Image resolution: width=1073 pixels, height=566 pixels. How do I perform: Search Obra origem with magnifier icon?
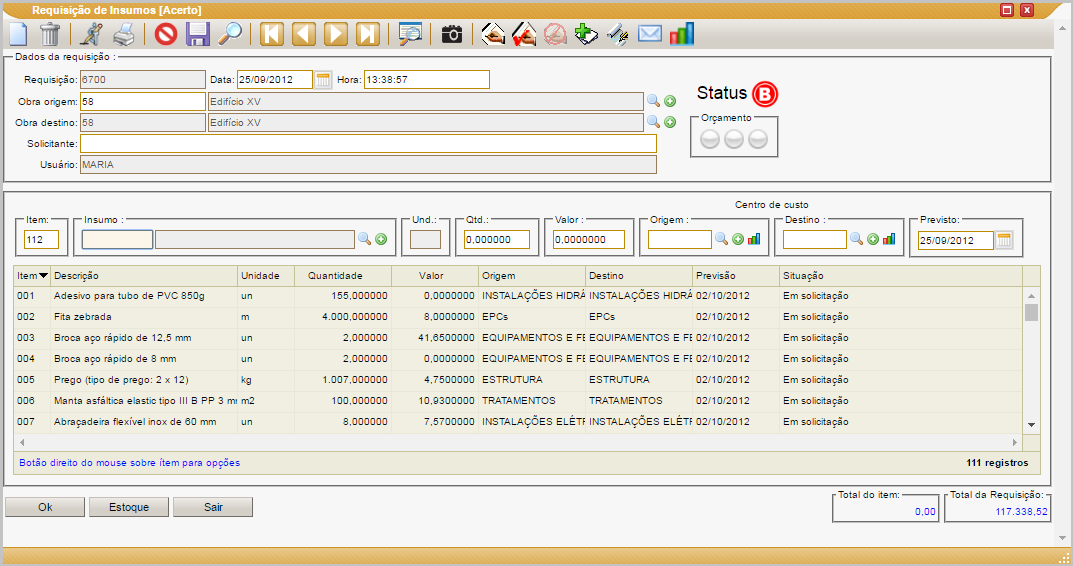point(654,101)
